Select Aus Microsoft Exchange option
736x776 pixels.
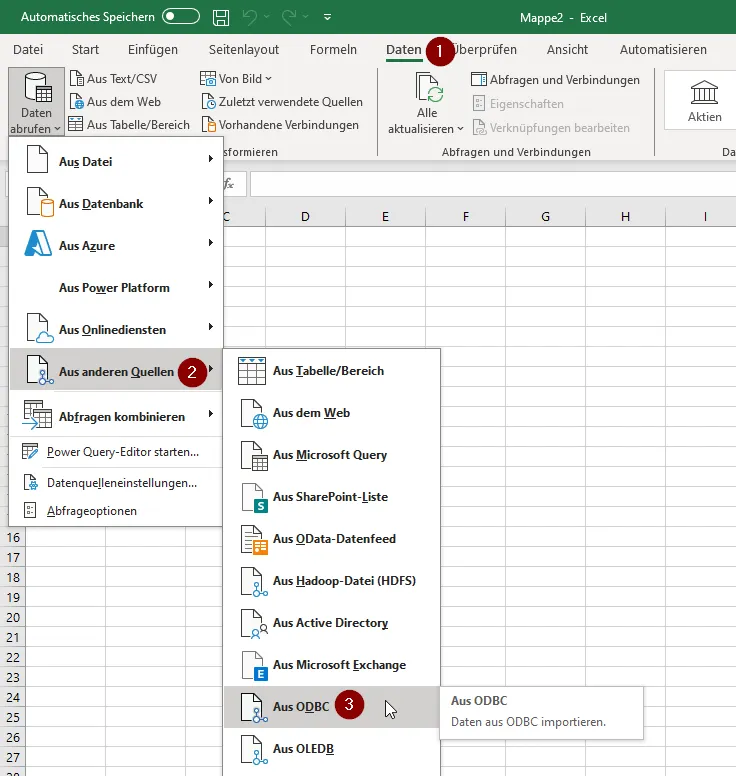coord(339,665)
